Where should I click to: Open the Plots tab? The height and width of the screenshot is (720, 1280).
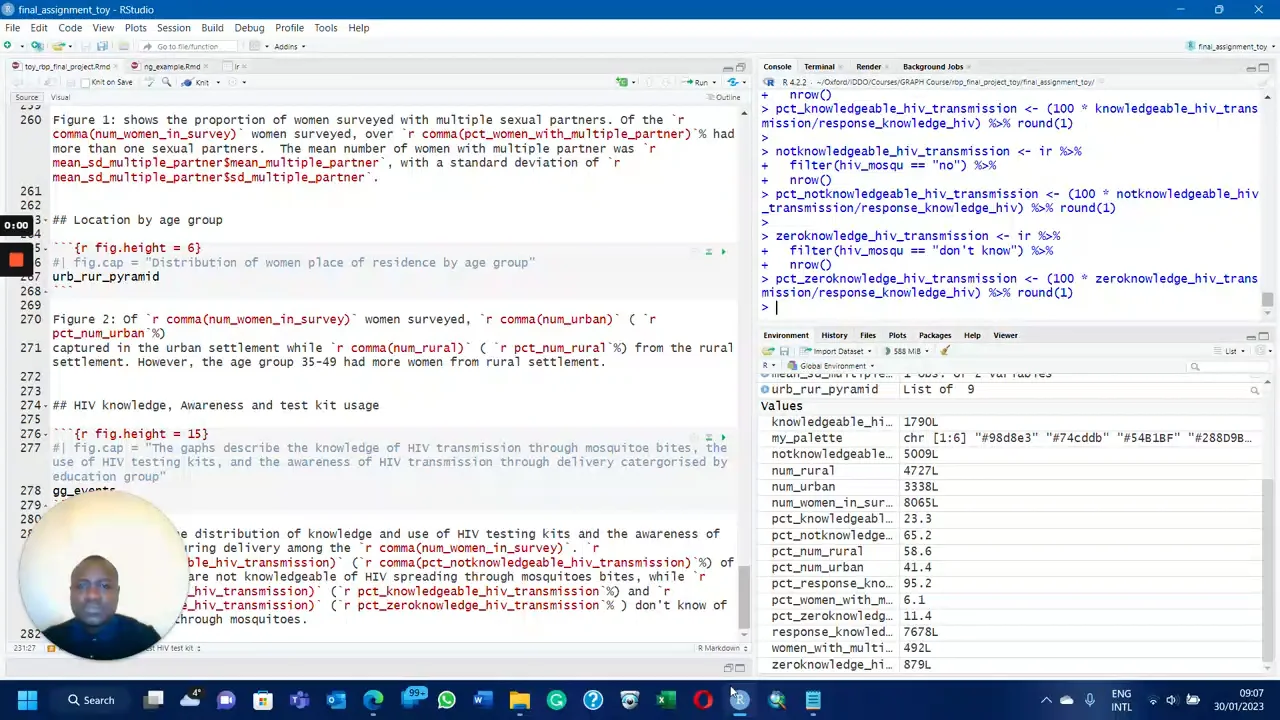(x=897, y=335)
